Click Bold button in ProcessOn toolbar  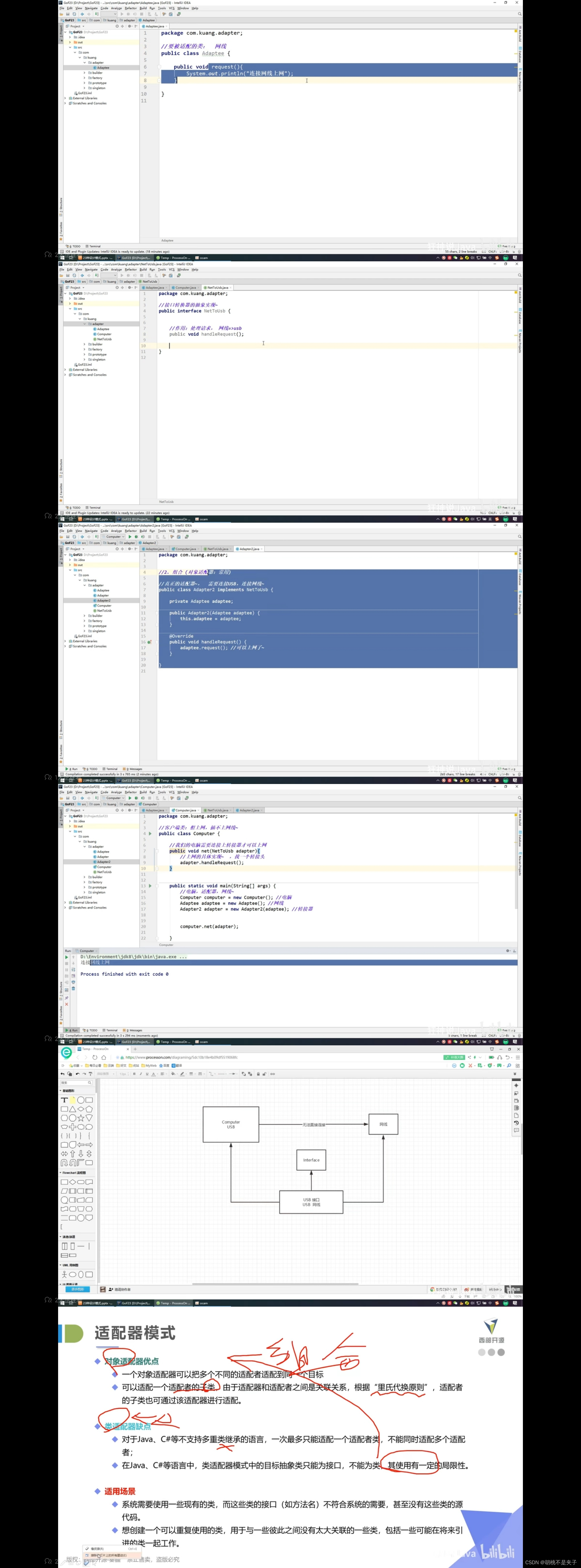click(x=134, y=1074)
